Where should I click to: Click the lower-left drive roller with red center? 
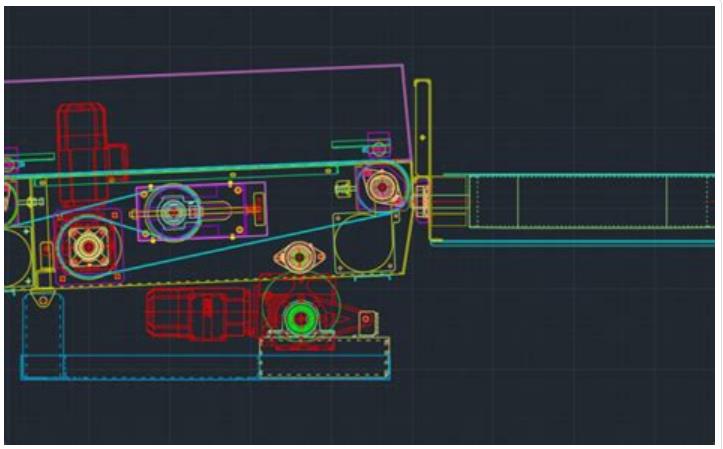pyautogui.click(x=88, y=245)
